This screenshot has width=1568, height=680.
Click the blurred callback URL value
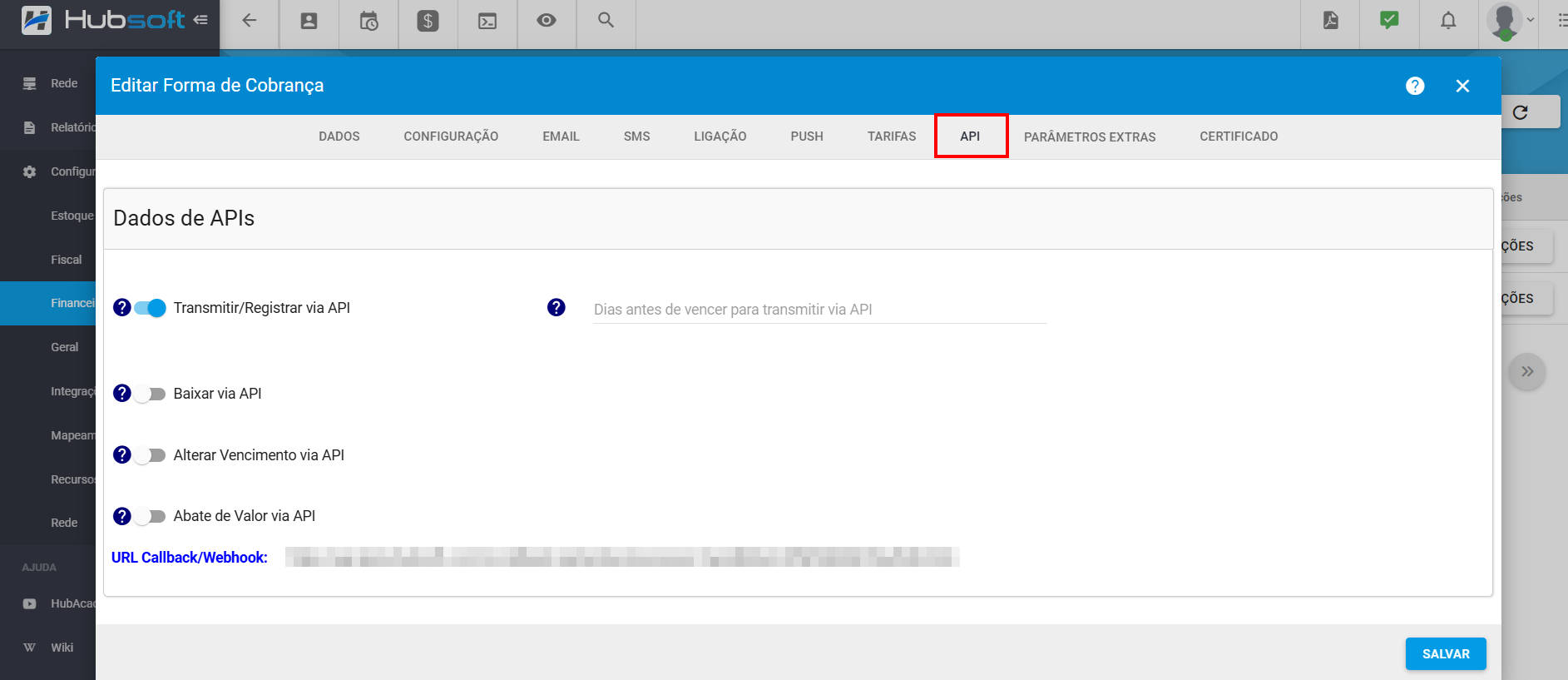(622, 557)
